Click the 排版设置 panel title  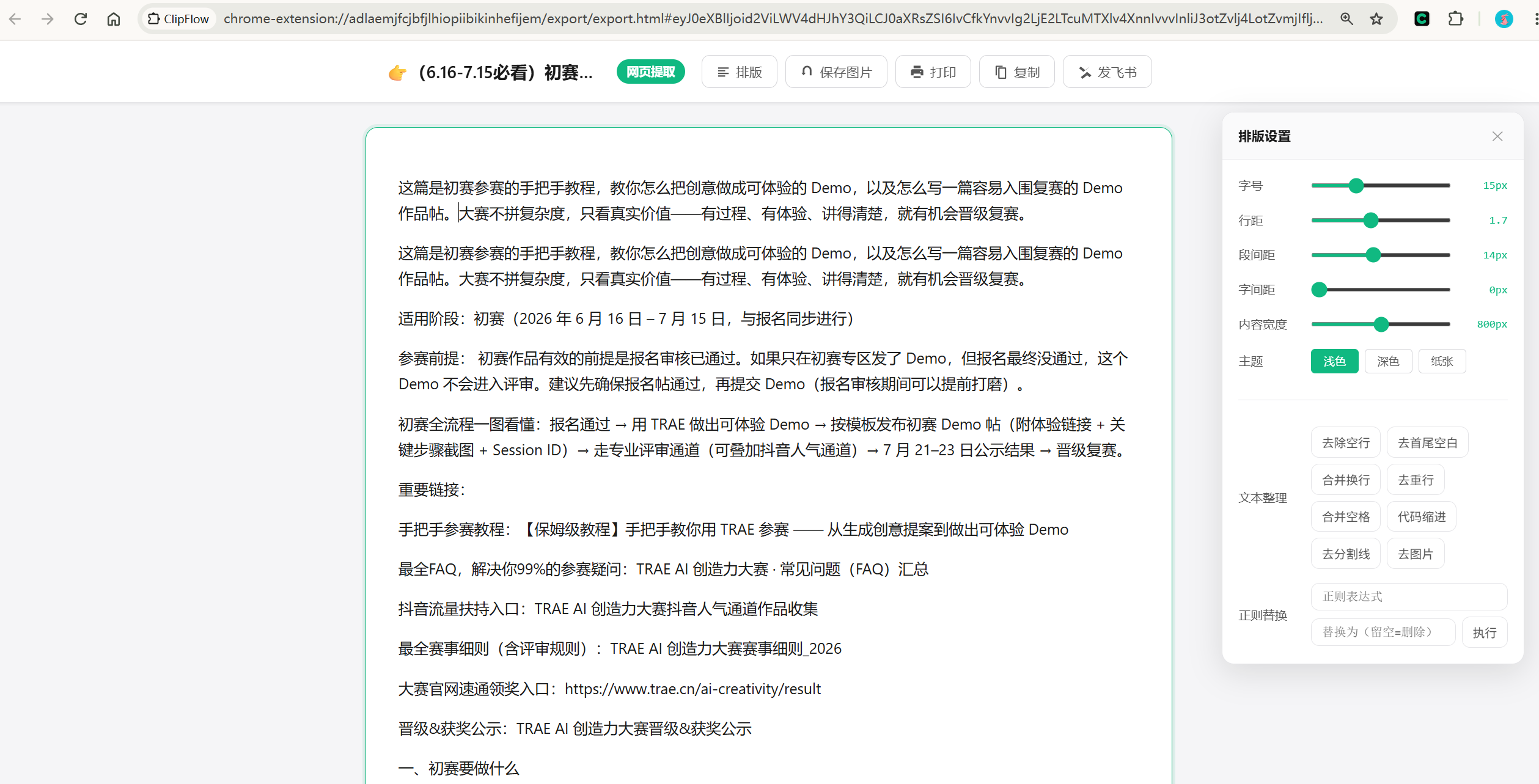coord(1265,136)
